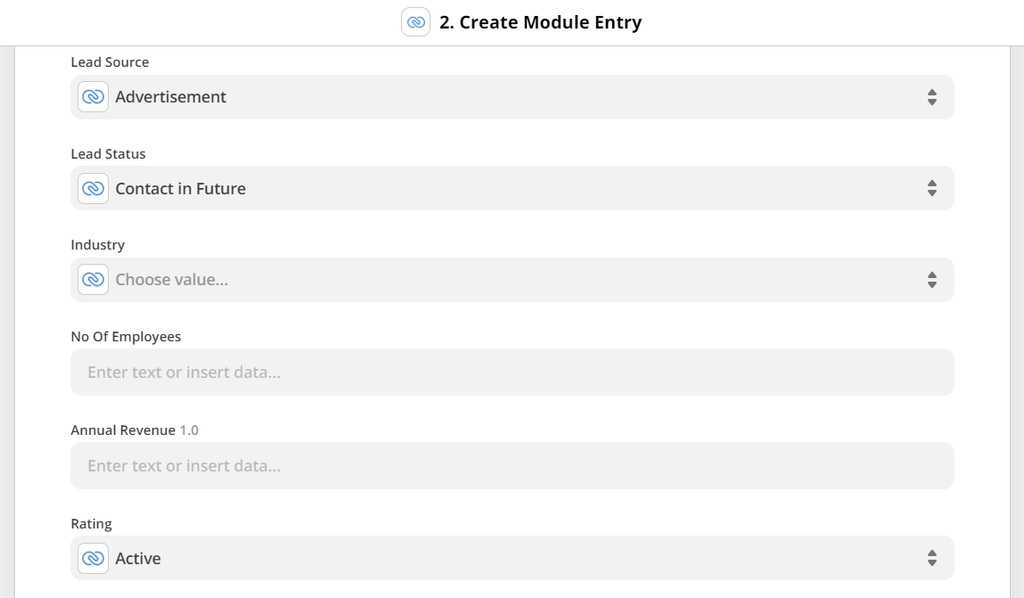Click the Lead Source stepper arrows
The image size is (1024, 598).
[x=932, y=97]
